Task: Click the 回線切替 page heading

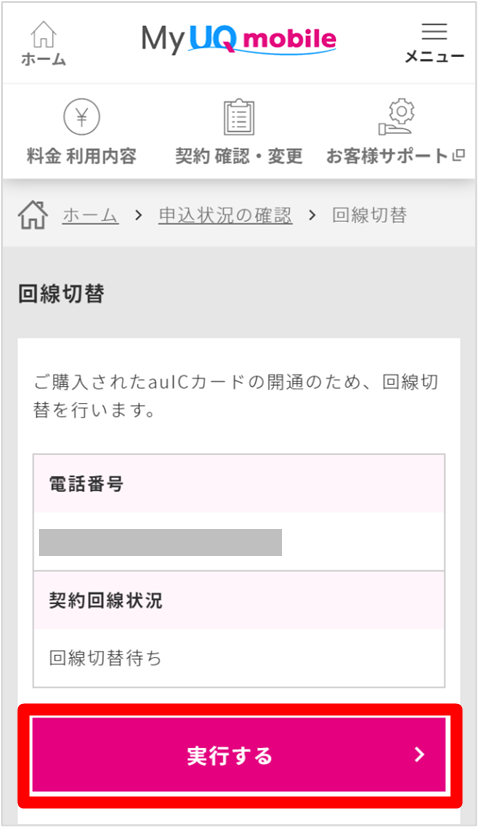Action: 61,294
